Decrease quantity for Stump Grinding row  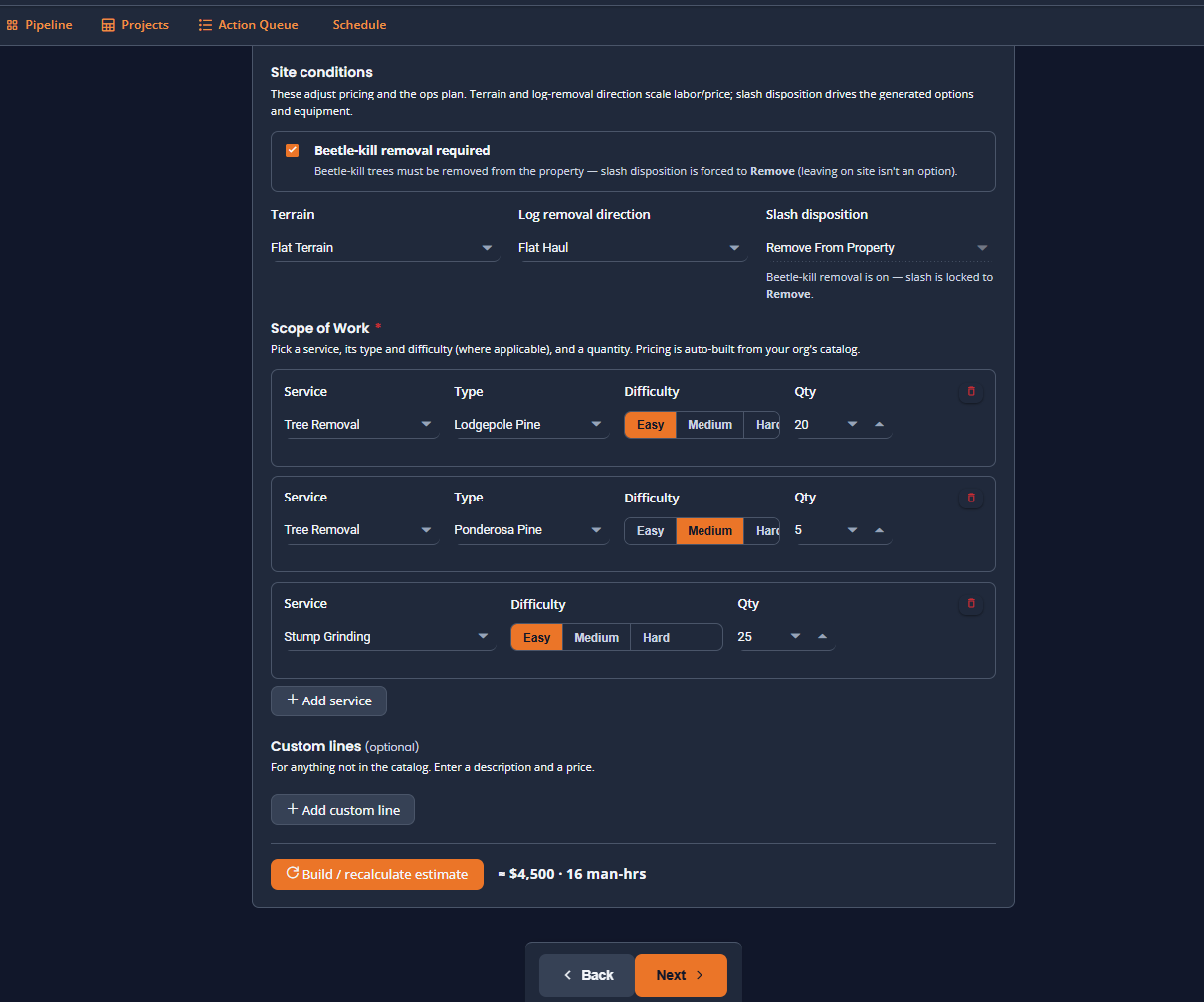(795, 637)
